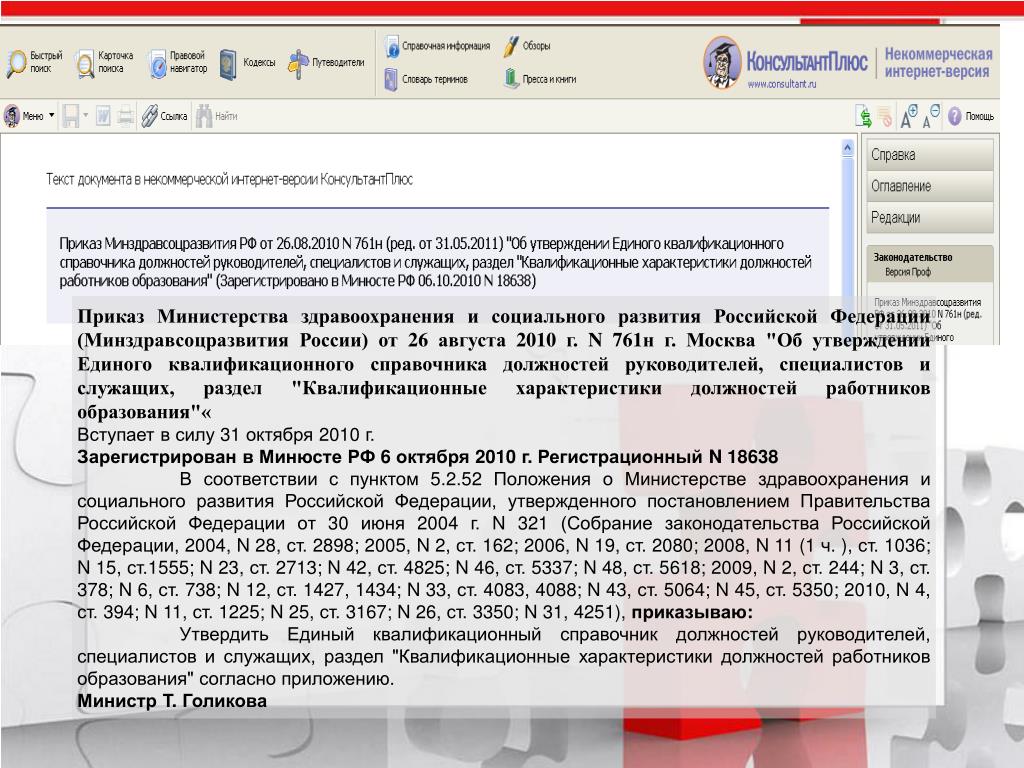
Task: Open the Справка tab in side panel
Action: [930, 155]
